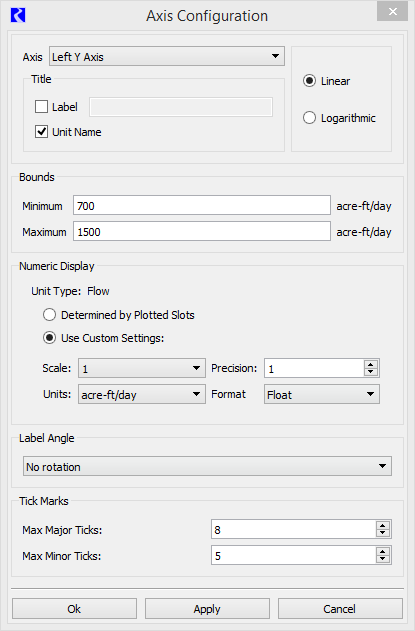
Task: Decrement Max Minor Ticks down arrow
Action: click(x=383, y=560)
